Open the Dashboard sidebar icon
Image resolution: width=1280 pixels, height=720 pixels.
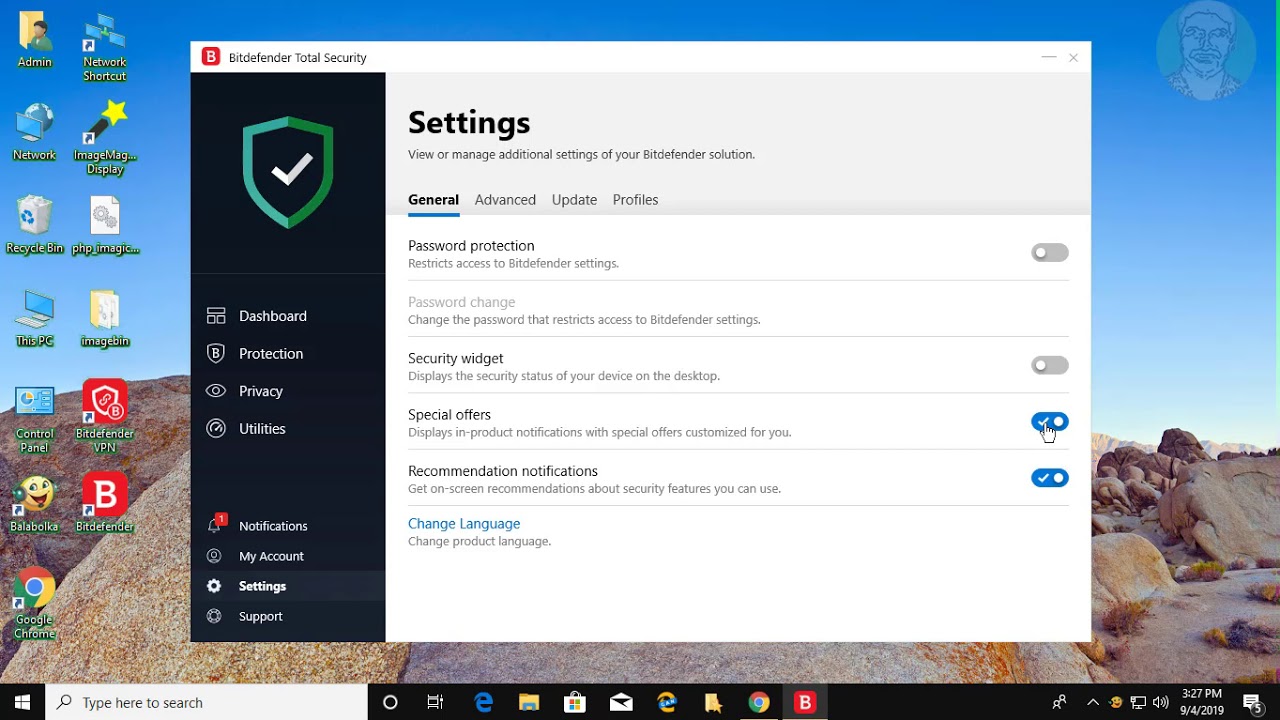(215, 316)
